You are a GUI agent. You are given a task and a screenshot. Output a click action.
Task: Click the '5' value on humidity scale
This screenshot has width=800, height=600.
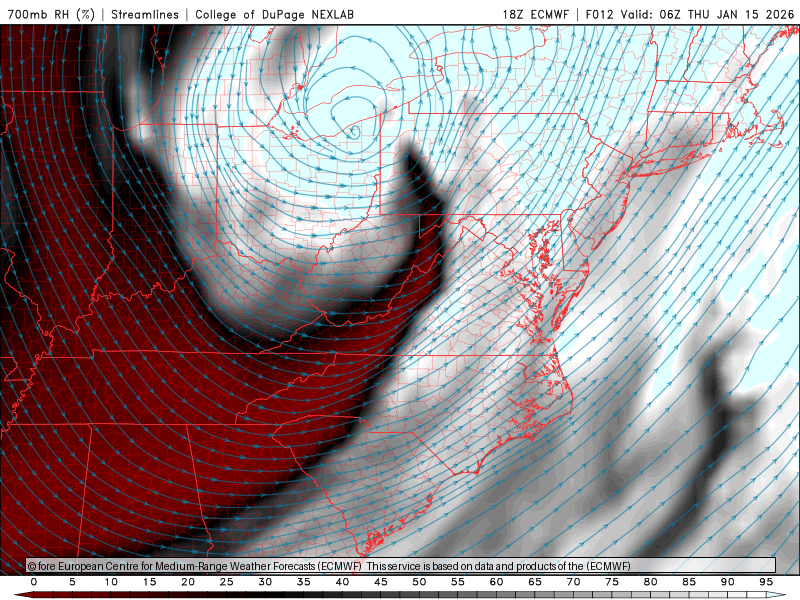(x=72, y=582)
